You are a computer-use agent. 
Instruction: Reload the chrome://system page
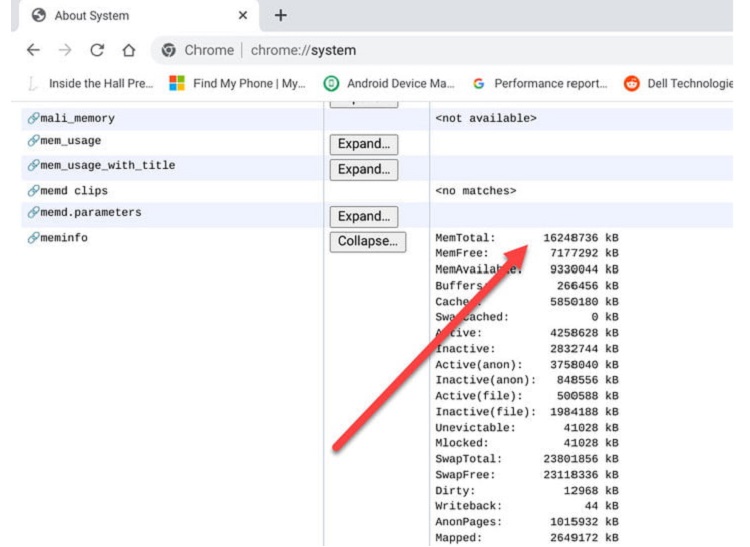tap(97, 50)
